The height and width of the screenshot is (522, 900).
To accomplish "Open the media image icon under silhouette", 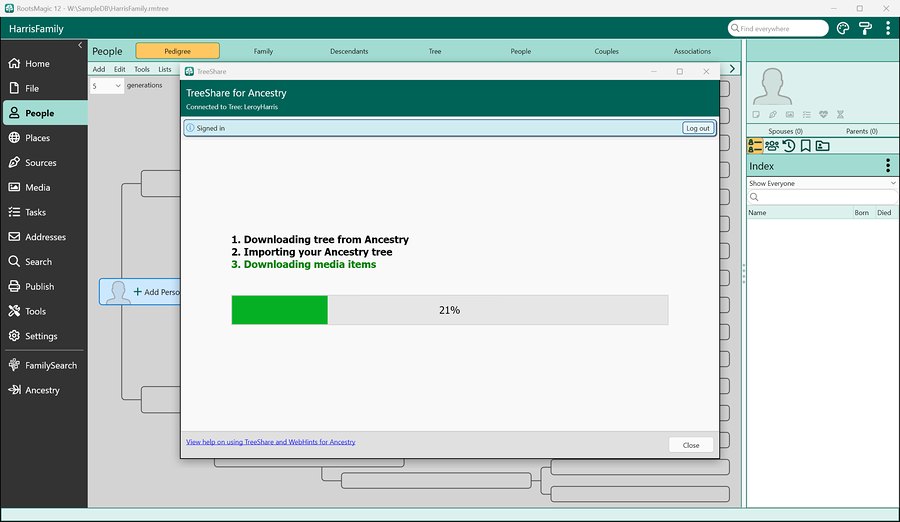I will click(x=790, y=114).
